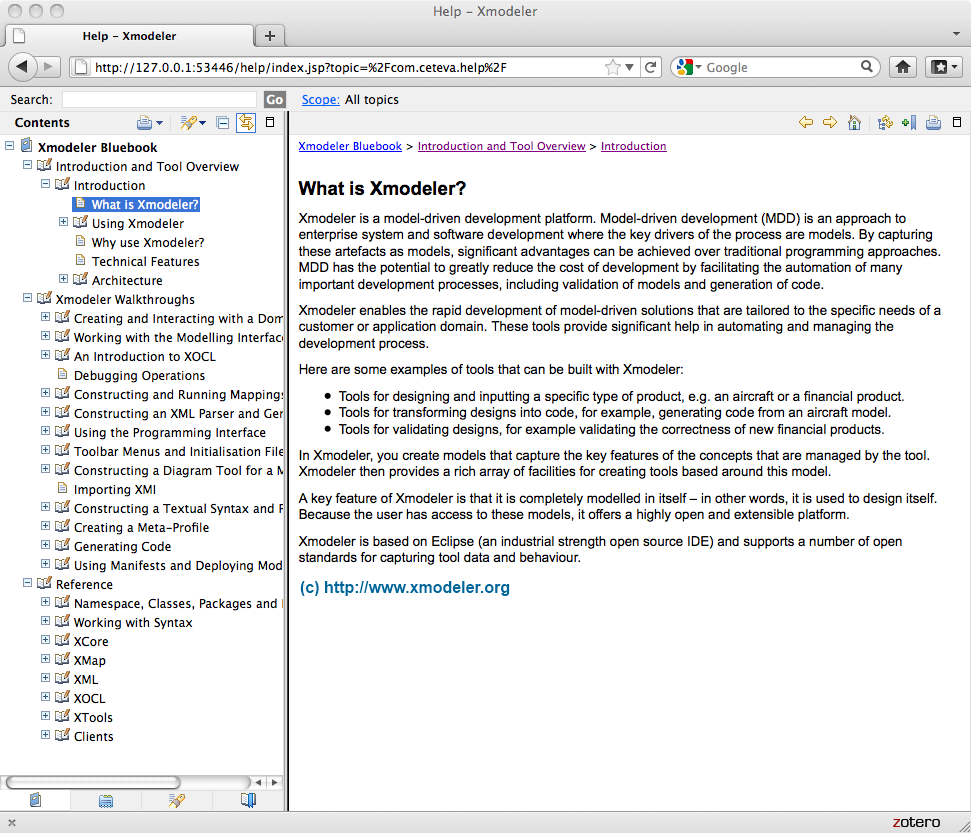The height and width of the screenshot is (833, 971).
Task: Expand the XCore reference node
Action: pyautogui.click(x=45, y=640)
